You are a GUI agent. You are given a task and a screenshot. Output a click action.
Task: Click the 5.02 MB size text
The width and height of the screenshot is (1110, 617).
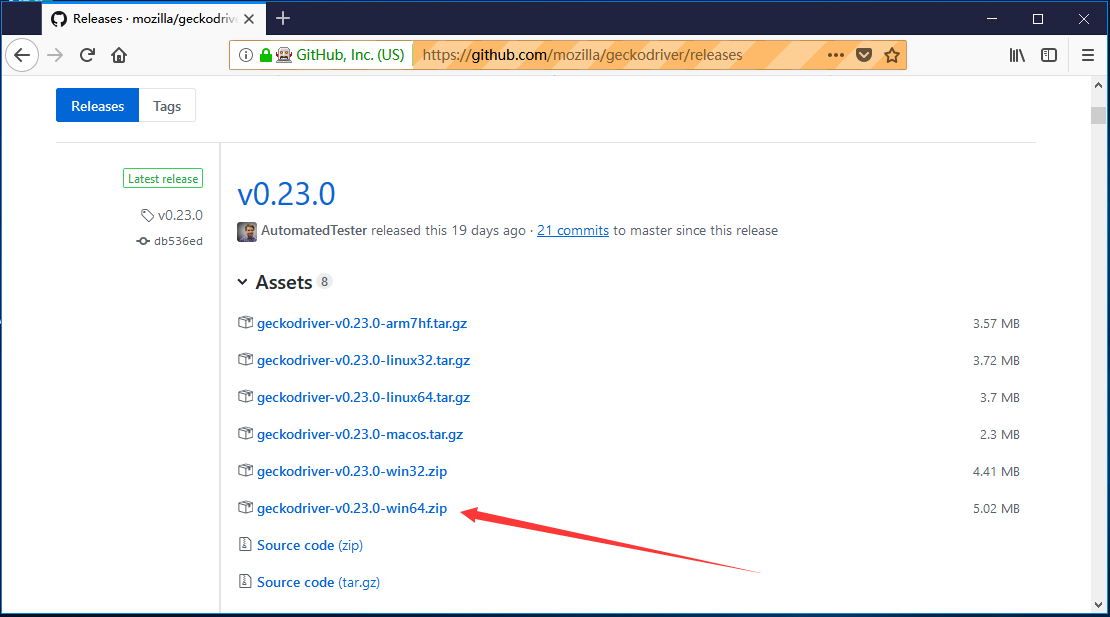click(996, 509)
